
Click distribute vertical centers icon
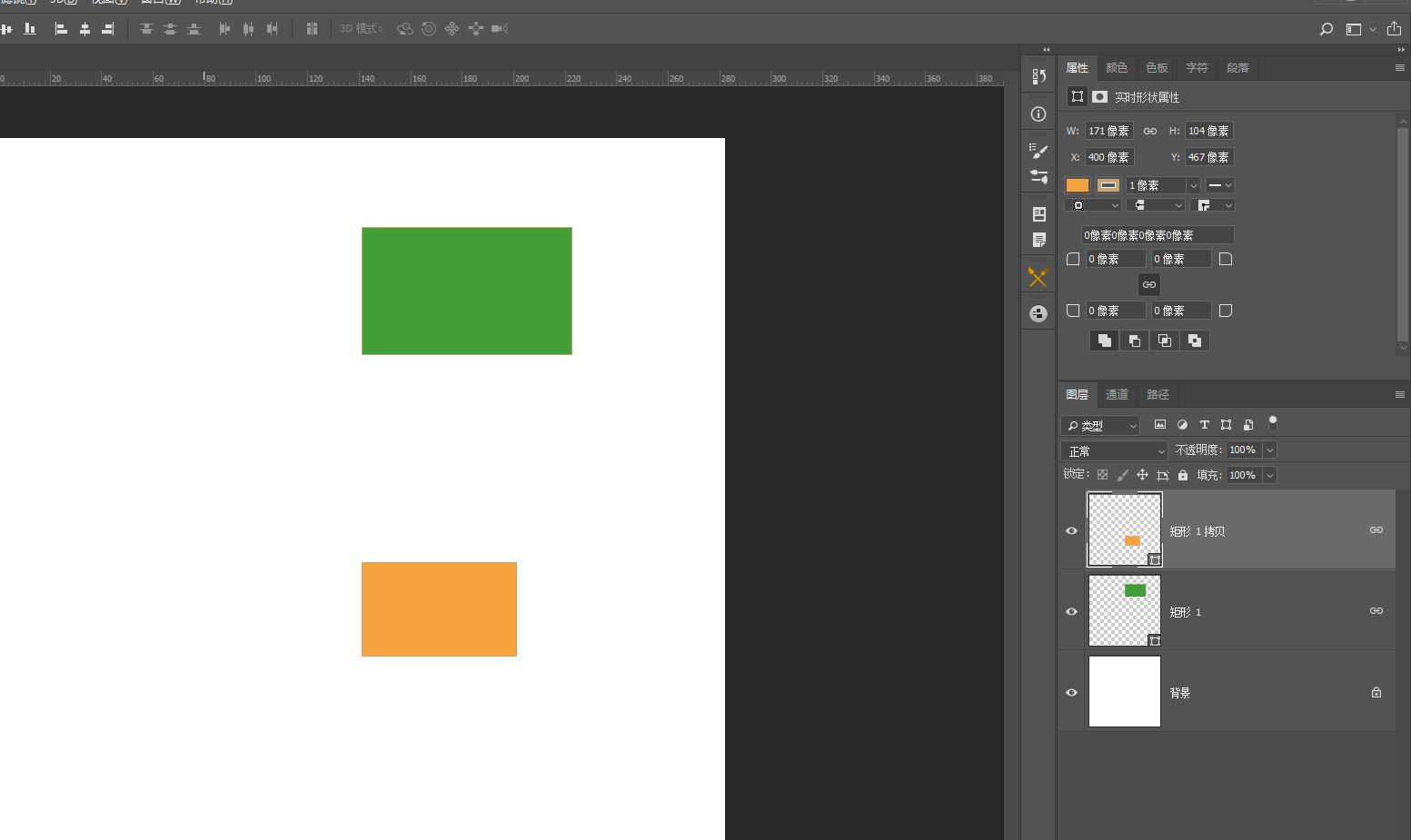pyautogui.click(x=170, y=29)
